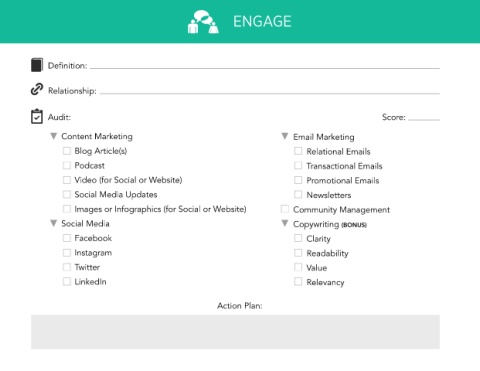Click the Definition input line
The height and width of the screenshot is (371, 480).
(x=265, y=66)
